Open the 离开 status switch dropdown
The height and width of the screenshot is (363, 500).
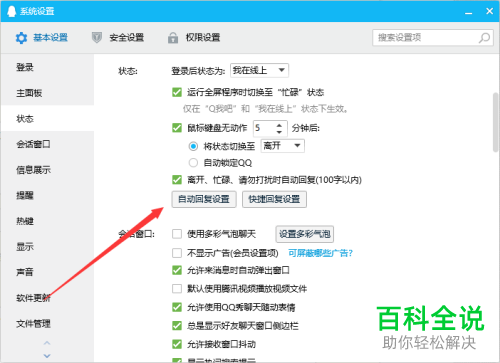click(282, 146)
